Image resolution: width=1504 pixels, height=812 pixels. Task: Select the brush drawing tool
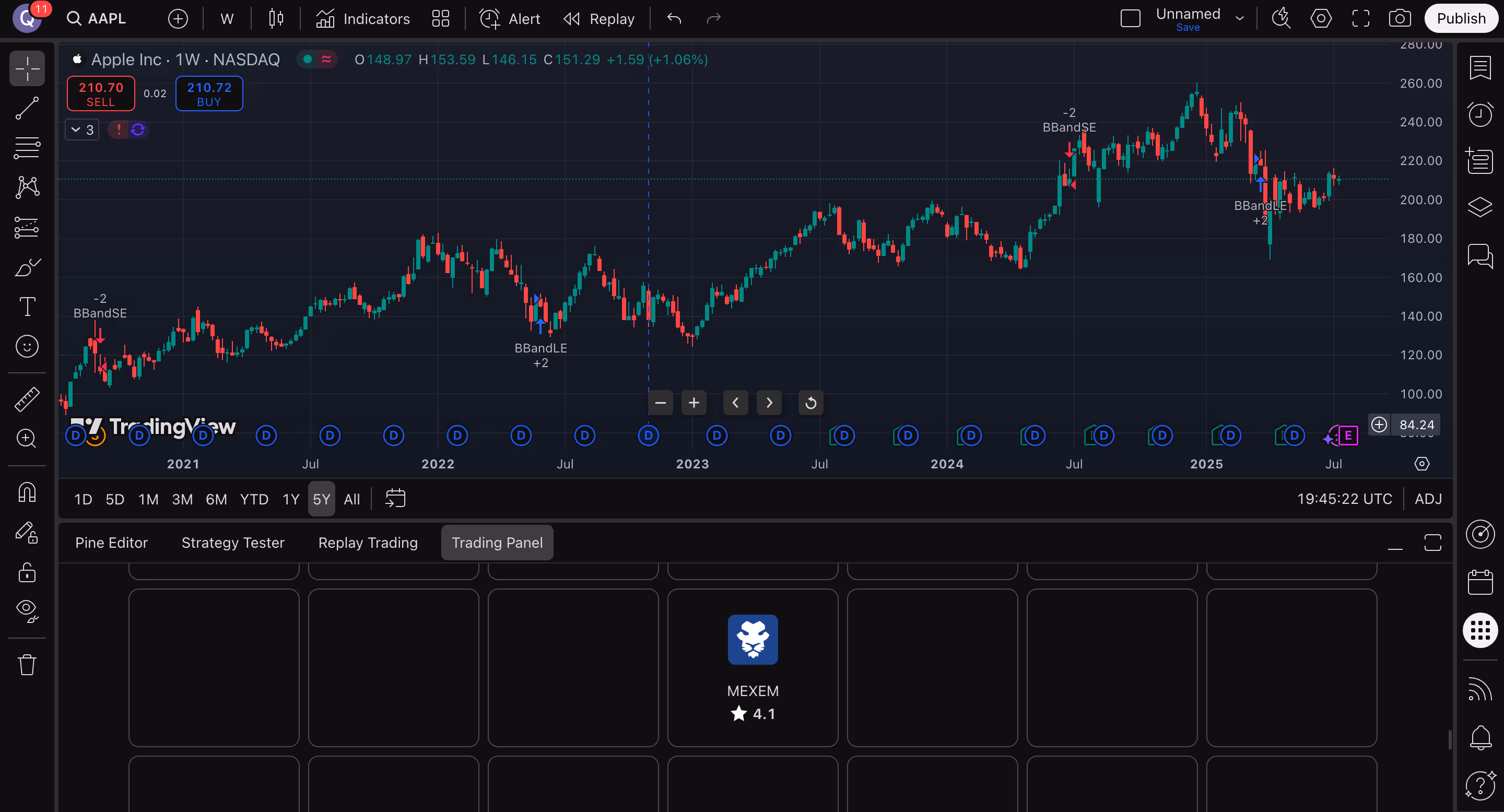tap(27, 267)
